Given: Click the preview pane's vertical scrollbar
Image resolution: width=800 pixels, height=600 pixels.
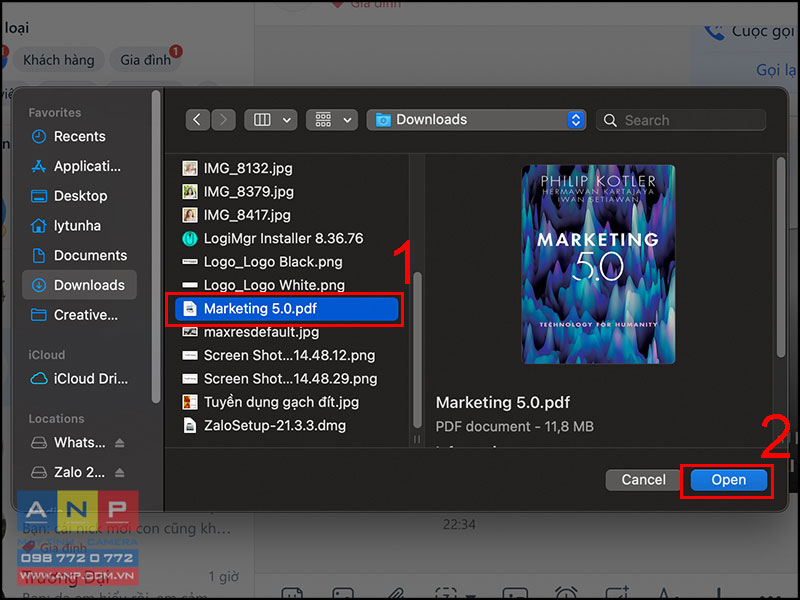Looking at the screenshot, I should pyautogui.click(x=781, y=258).
